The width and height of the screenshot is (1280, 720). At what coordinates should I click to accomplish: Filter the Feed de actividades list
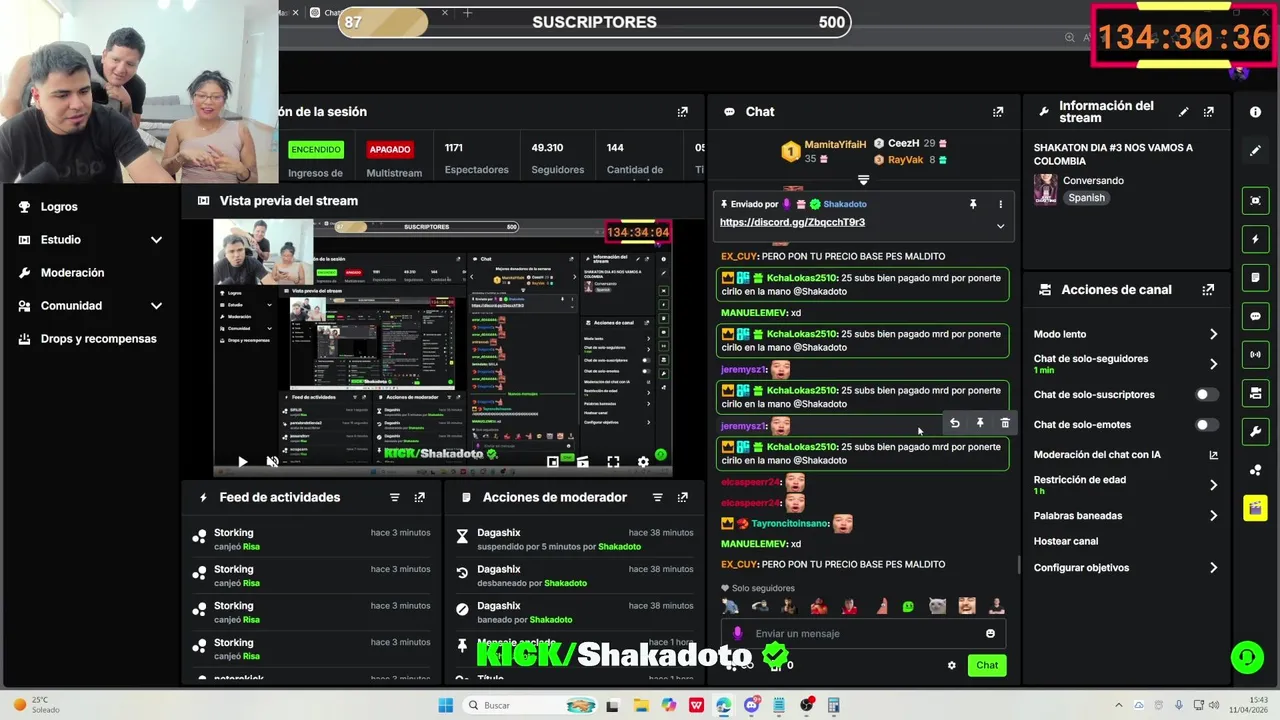pyautogui.click(x=394, y=497)
